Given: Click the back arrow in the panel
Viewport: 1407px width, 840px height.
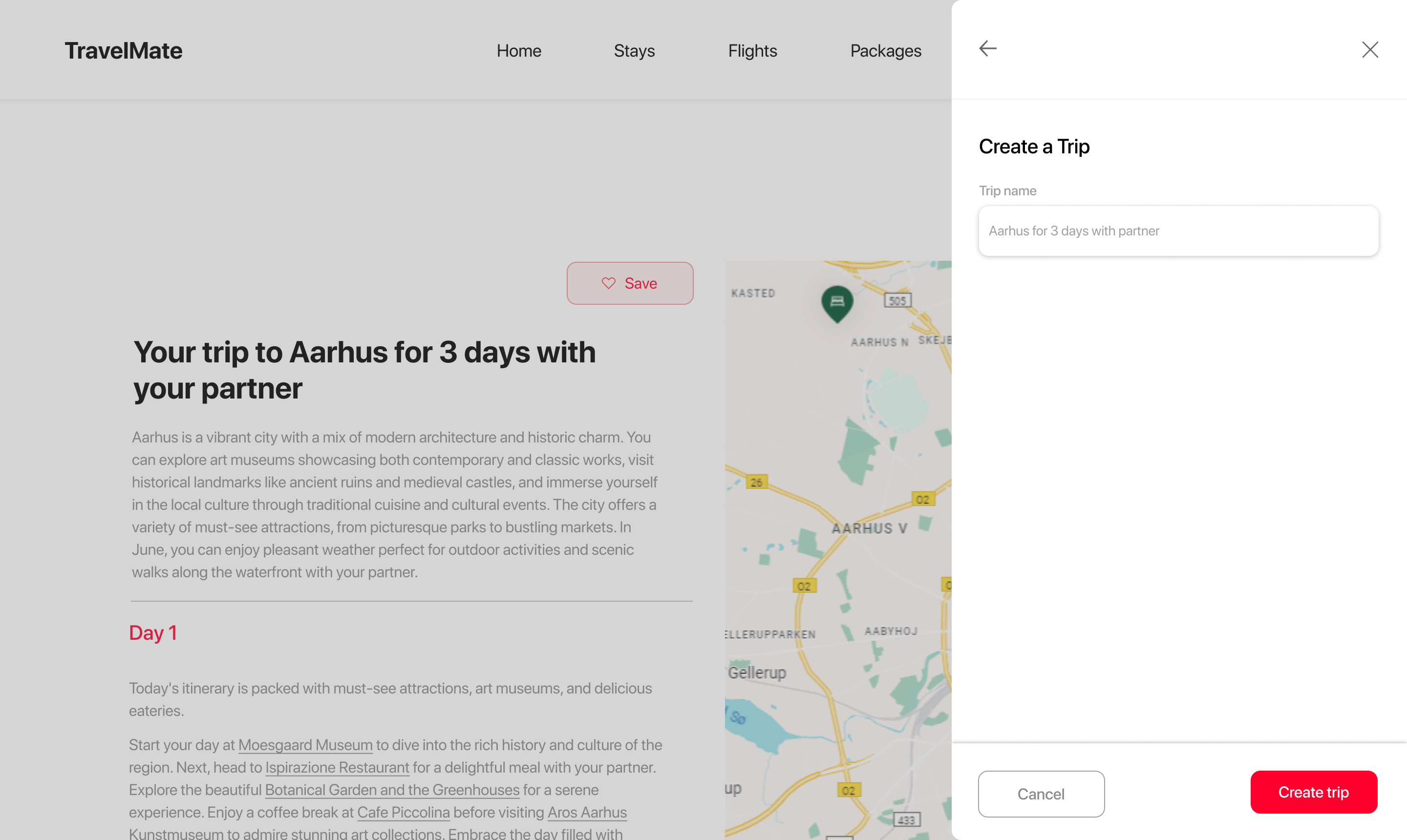Looking at the screenshot, I should [x=987, y=49].
